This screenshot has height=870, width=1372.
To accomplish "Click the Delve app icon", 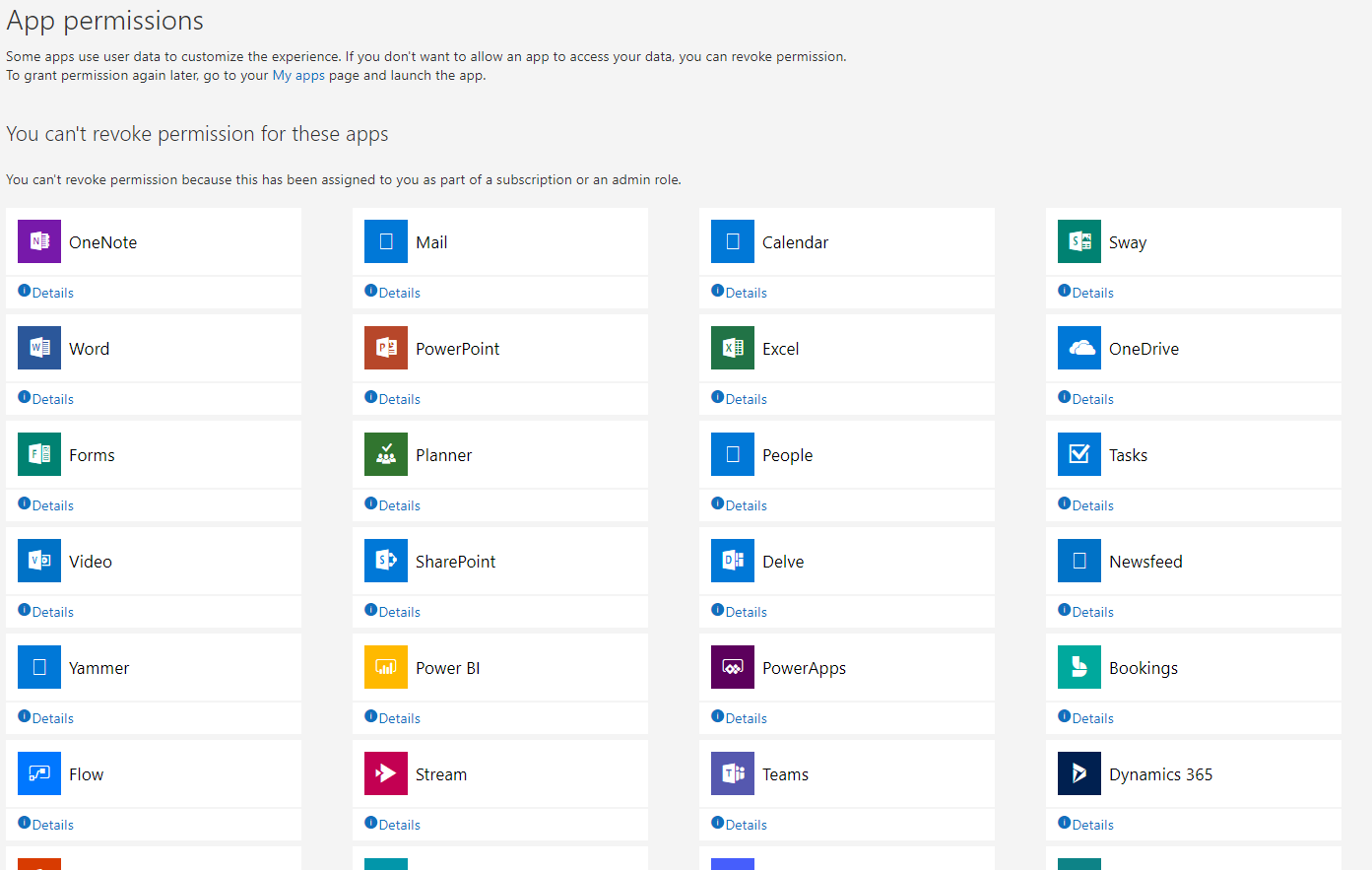I will [x=733, y=561].
